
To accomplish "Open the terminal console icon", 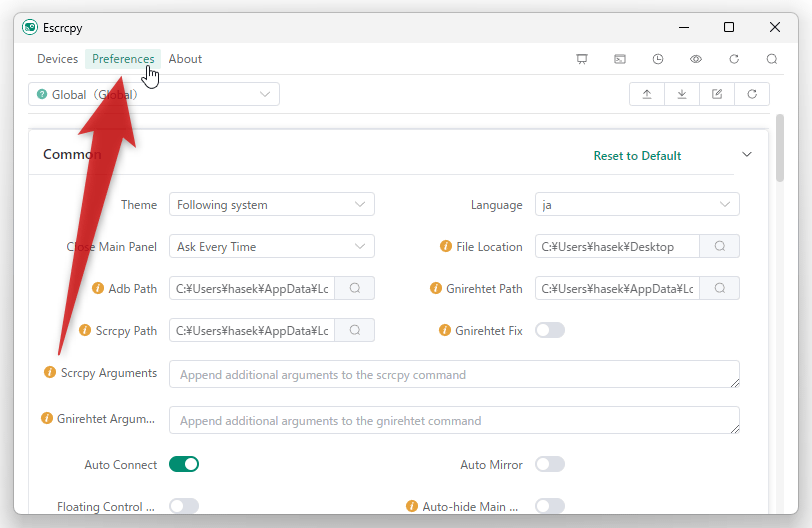I will (620, 59).
